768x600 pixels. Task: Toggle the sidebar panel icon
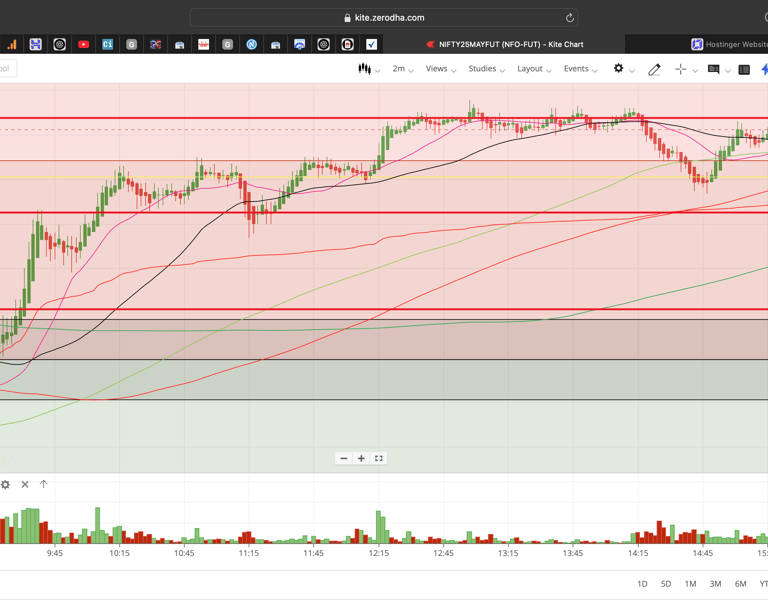tap(744, 70)
